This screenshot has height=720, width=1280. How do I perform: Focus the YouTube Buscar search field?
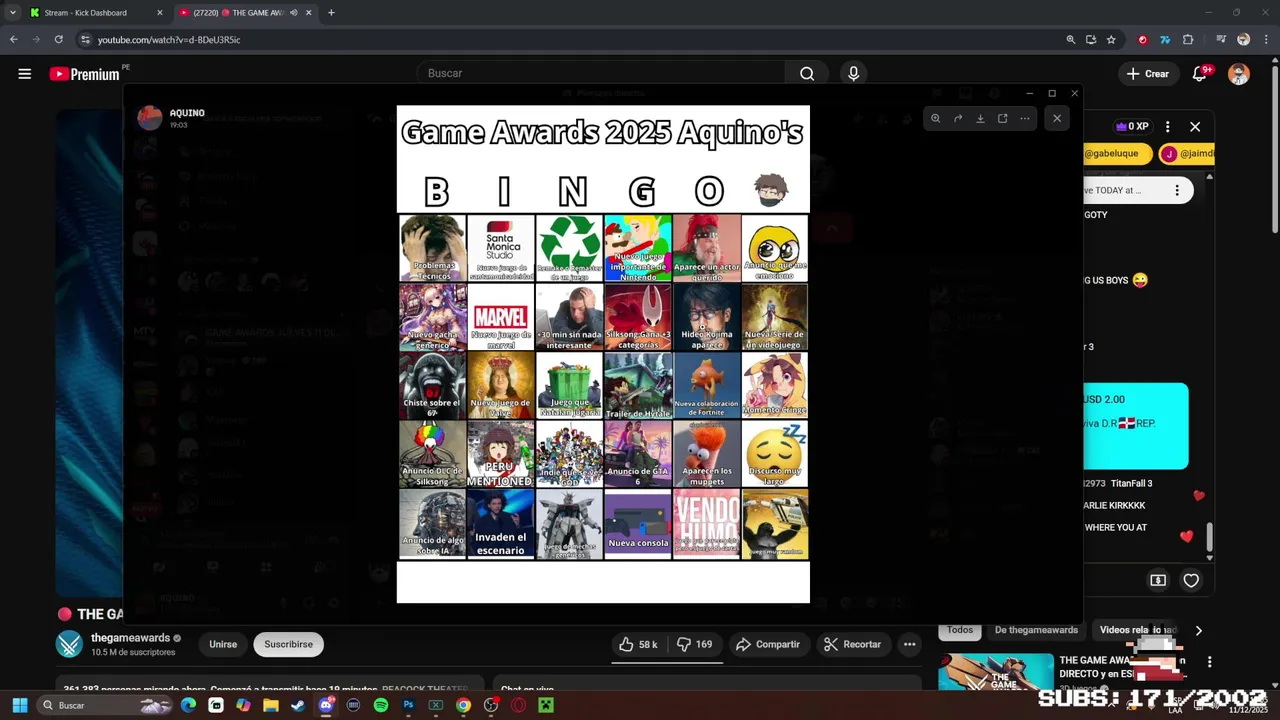600,73
